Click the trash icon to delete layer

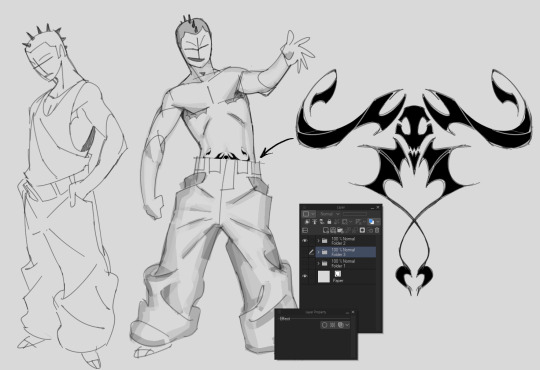(x=377, y=230)
